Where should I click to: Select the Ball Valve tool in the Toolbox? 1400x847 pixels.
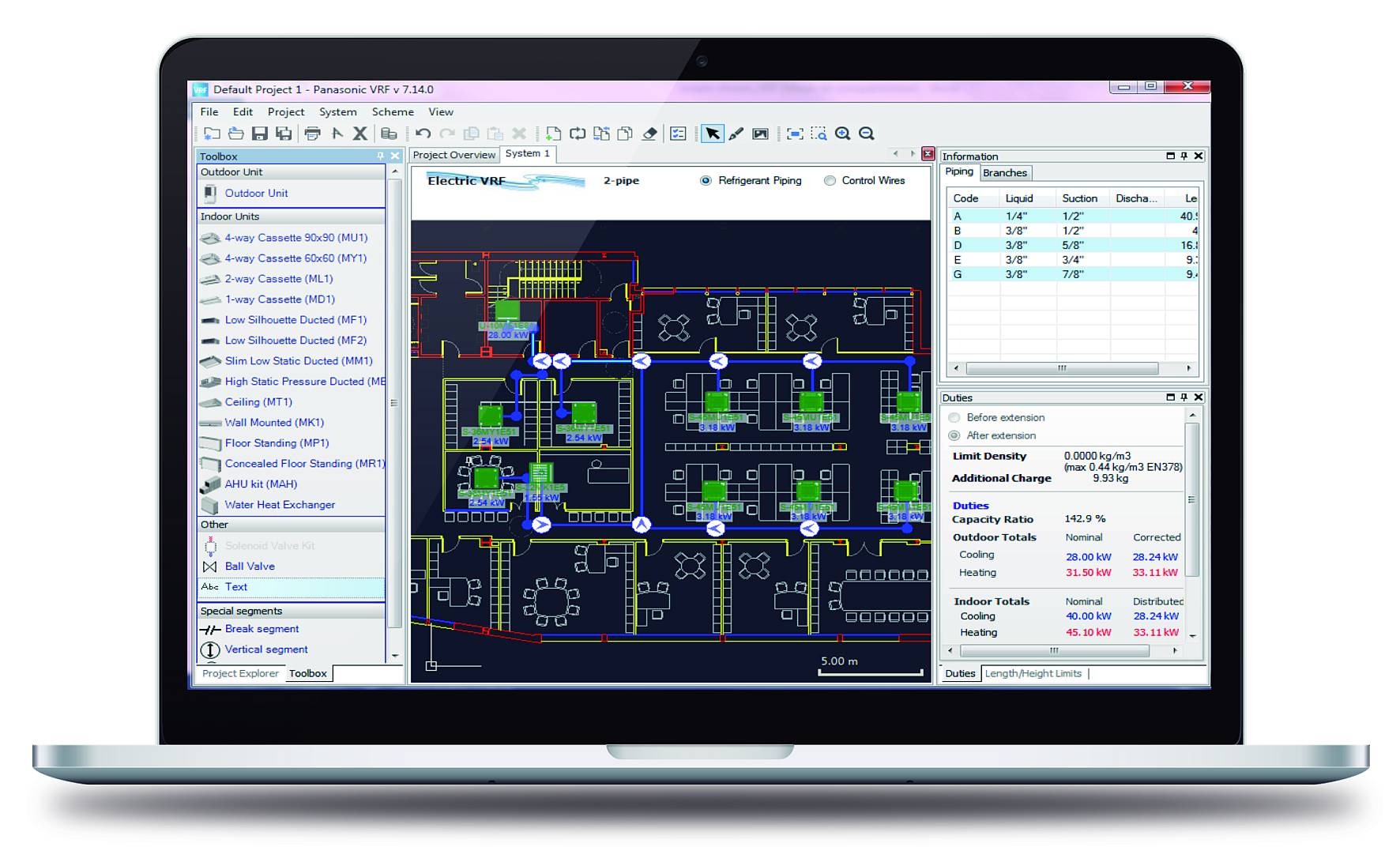tap(250, 566)
